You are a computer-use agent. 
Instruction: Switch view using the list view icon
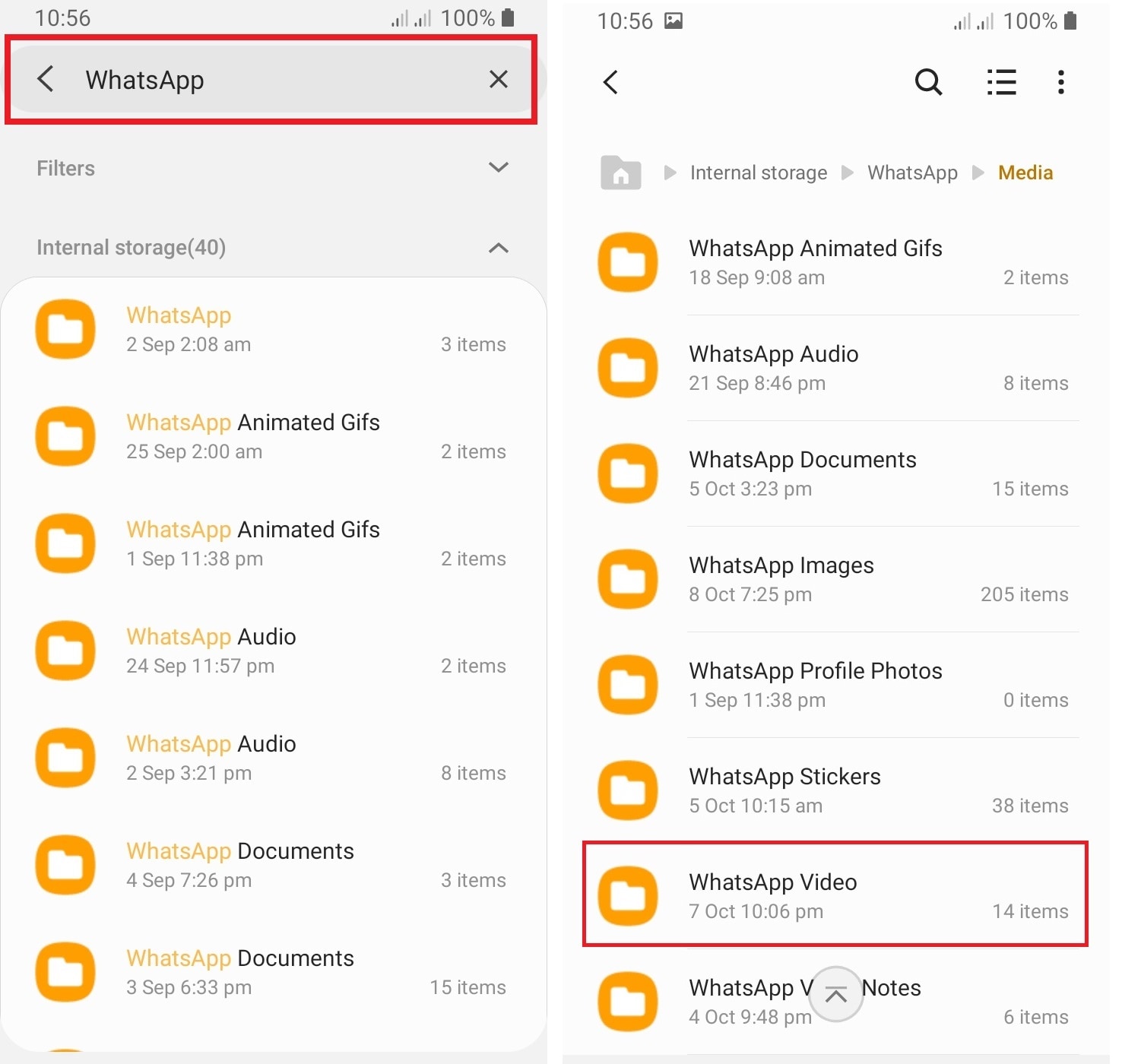(x=1002, y=82)
